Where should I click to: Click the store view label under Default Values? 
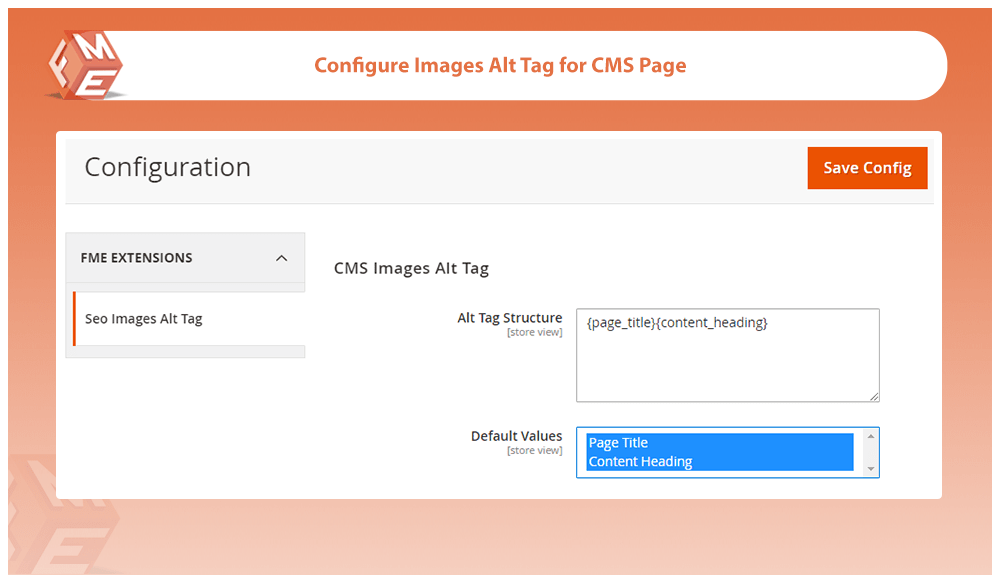click(x=535, y=450)
